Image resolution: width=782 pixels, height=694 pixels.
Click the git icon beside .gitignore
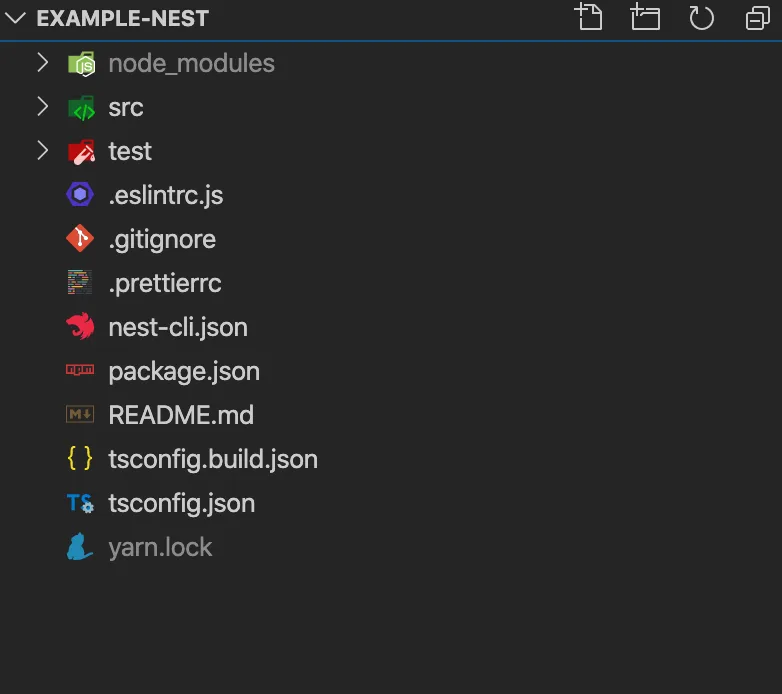point(80,238)
